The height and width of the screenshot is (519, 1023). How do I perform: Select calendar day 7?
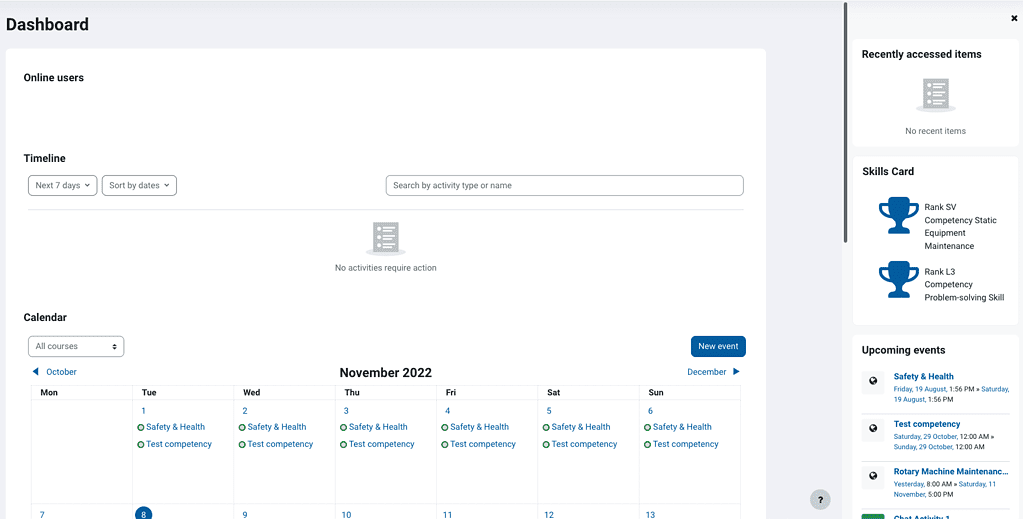coord(42,514)
